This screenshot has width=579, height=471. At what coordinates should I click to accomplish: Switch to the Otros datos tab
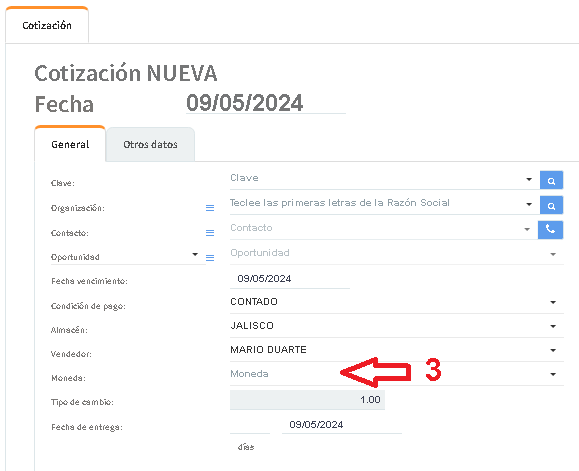tap(150, 144)
